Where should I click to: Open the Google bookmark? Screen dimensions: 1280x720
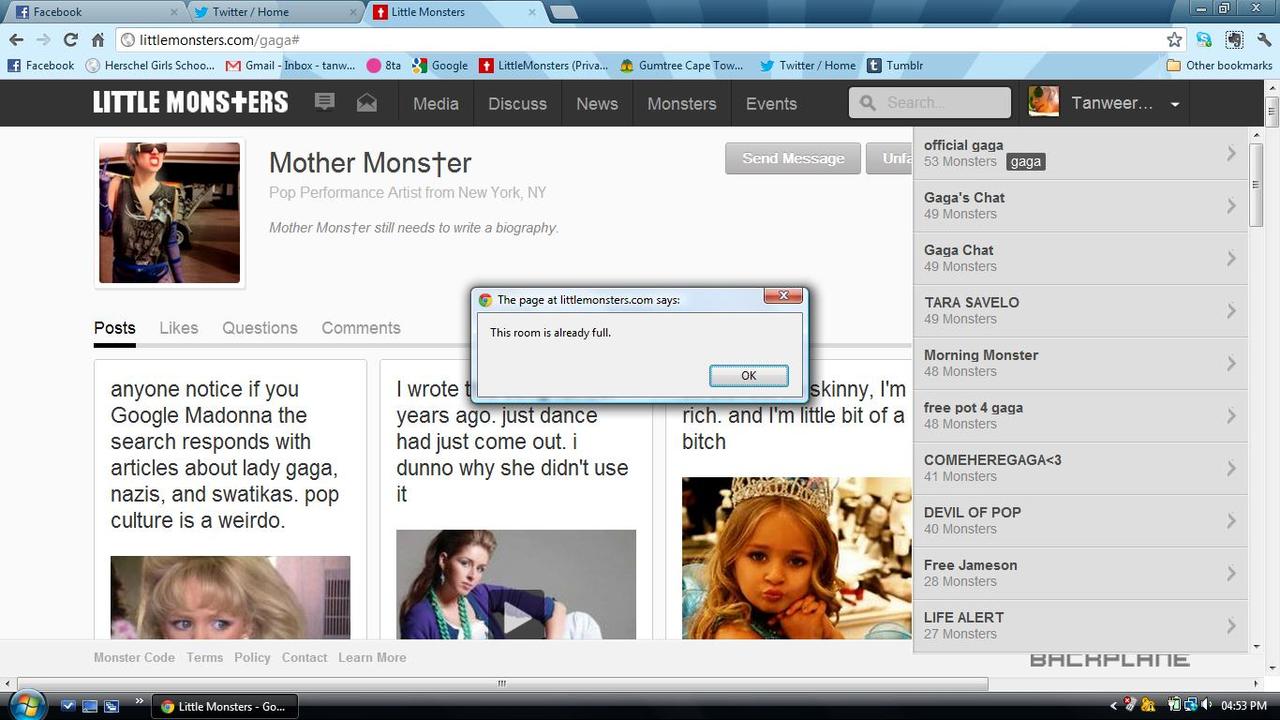coord(440,65)
